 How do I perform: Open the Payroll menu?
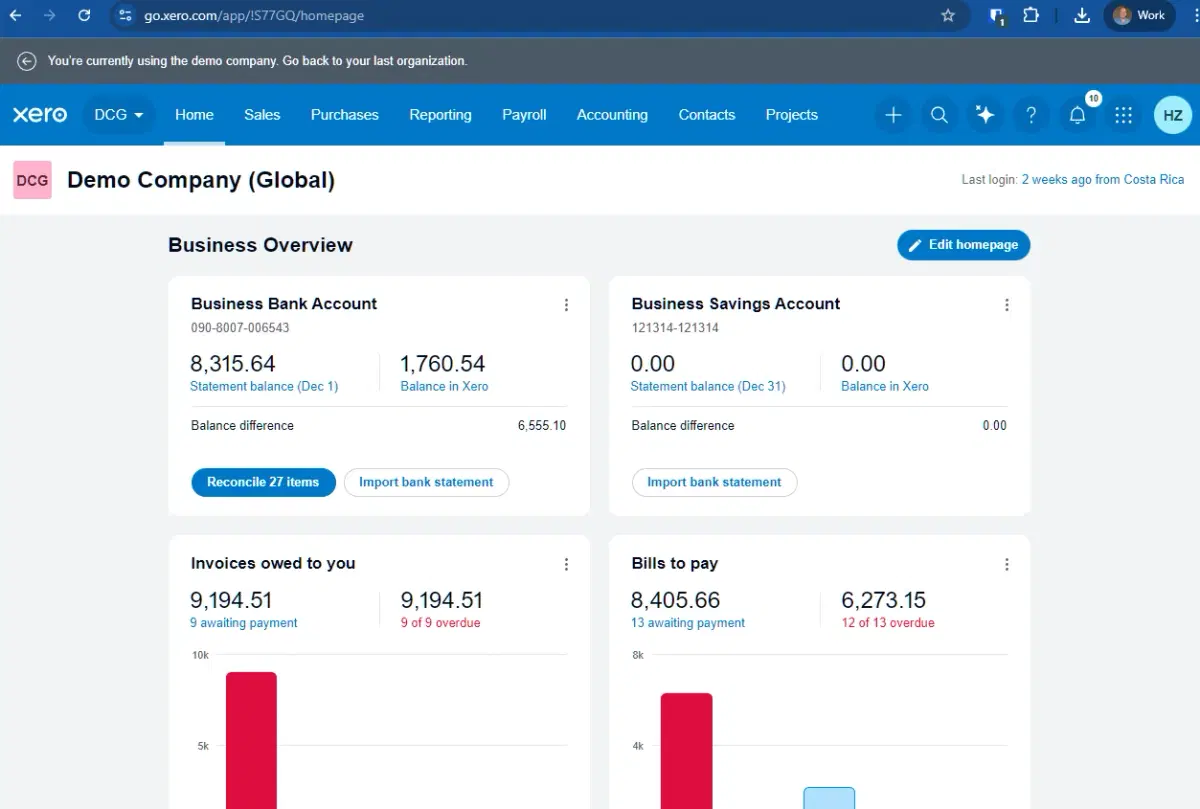coord(524,115)
